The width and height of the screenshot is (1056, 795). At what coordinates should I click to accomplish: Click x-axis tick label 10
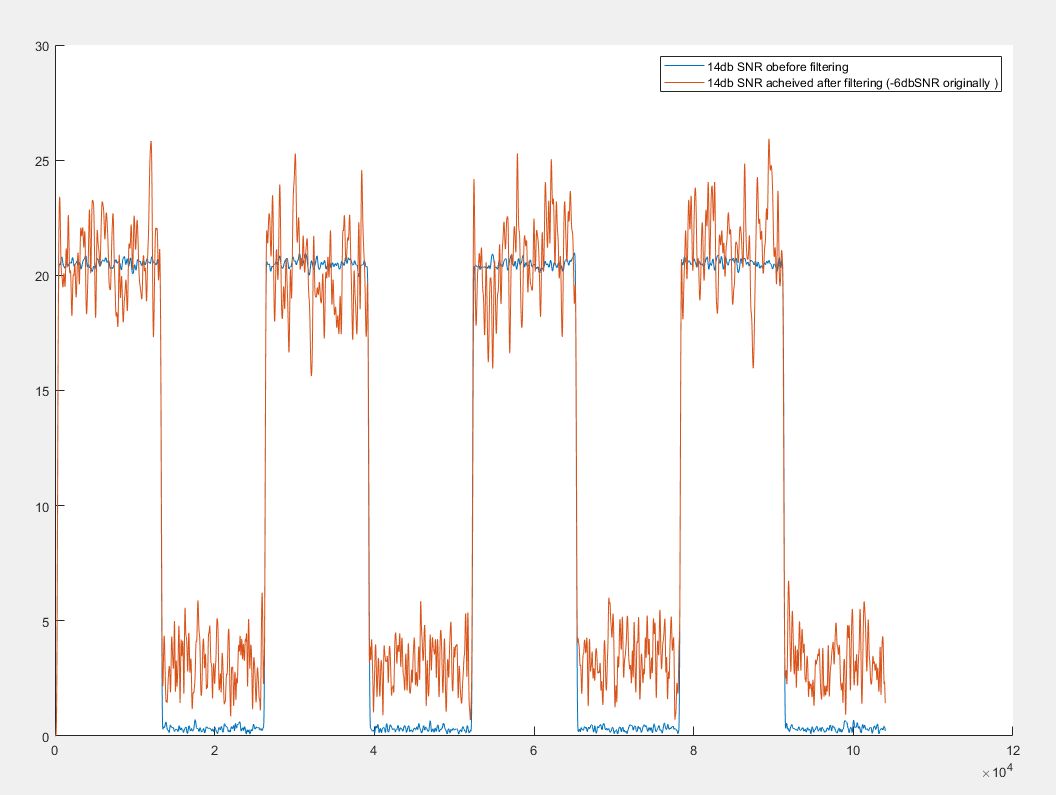tap(853, 751)
